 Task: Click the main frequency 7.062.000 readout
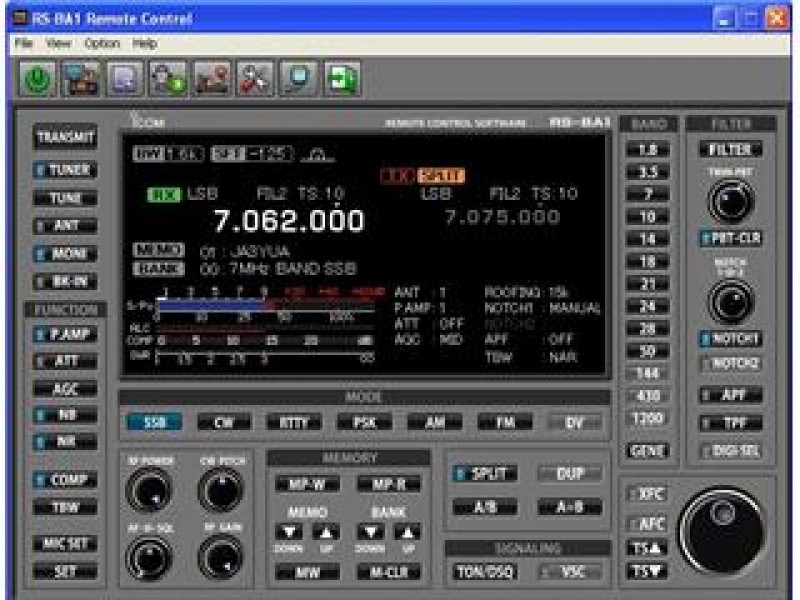pos(289,221)
